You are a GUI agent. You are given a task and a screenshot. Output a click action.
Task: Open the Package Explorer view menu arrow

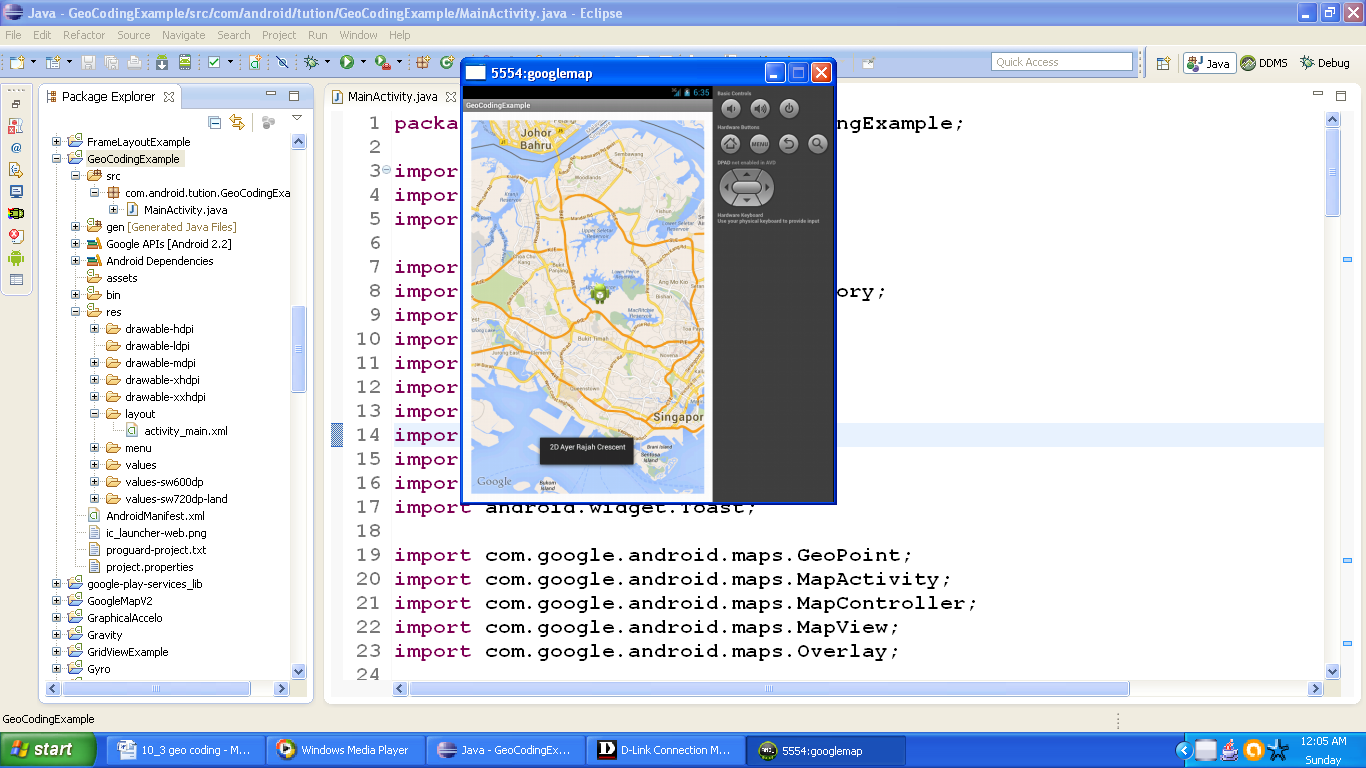pyautogui.click(x=297, y=119)
